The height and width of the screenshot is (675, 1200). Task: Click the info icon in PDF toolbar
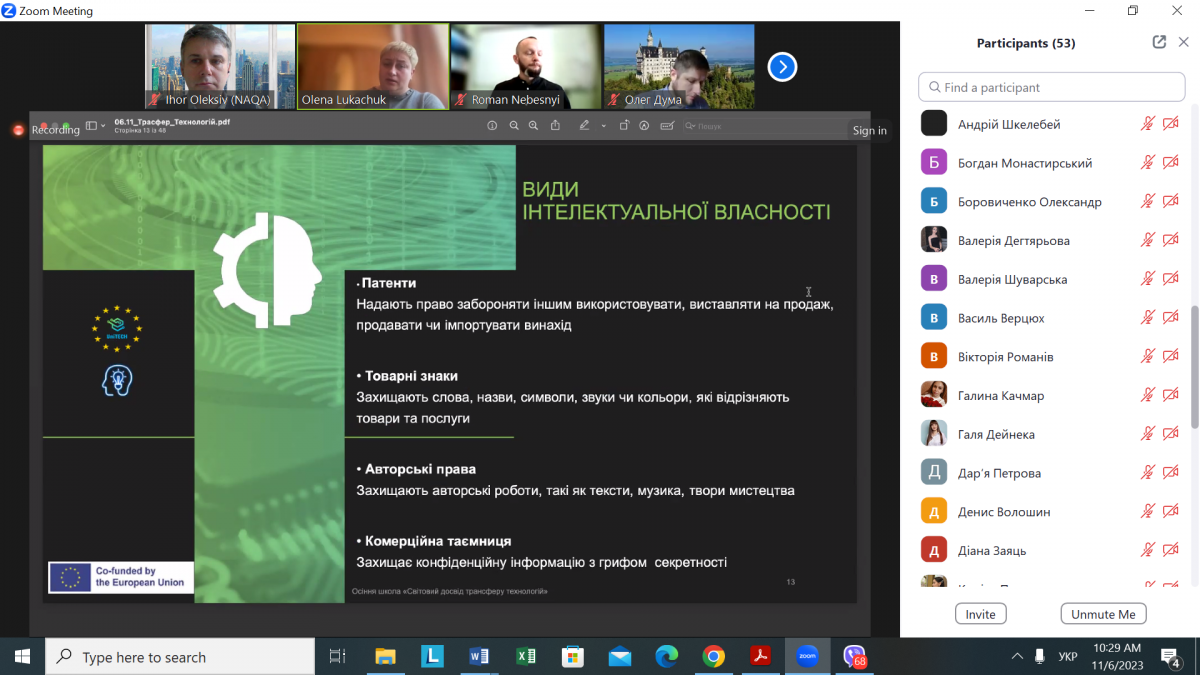point(492,126)
